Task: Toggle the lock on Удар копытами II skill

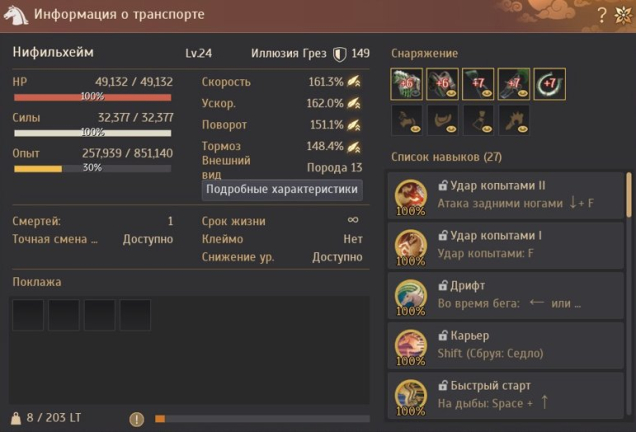Action: point(443,185)
